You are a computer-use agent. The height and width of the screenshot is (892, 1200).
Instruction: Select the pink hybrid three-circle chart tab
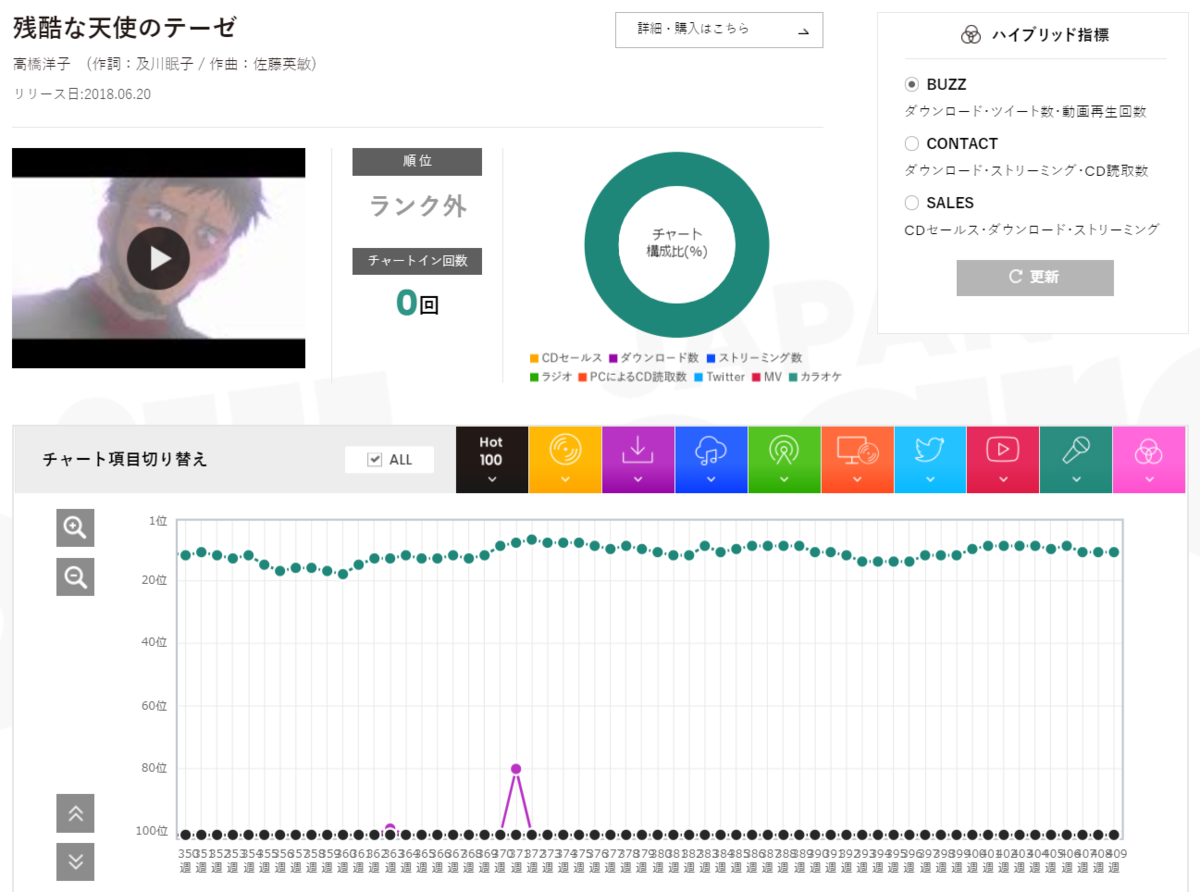pyautogui.click(x=1149, y=459)
